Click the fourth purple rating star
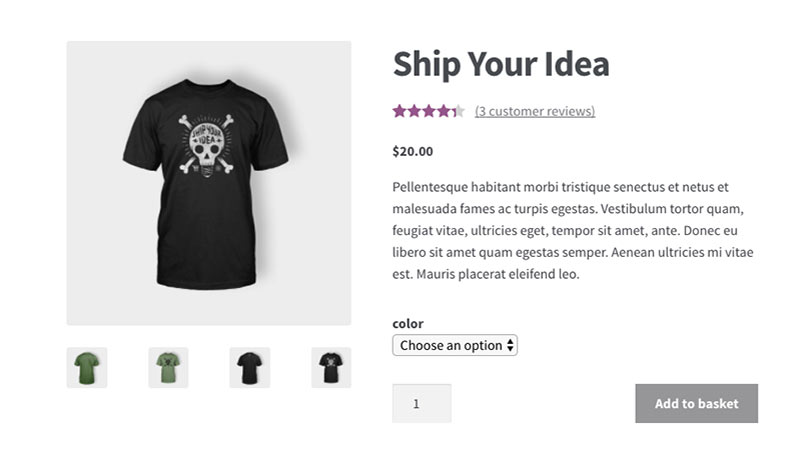800x450 pixels. (x=443, y=111)
